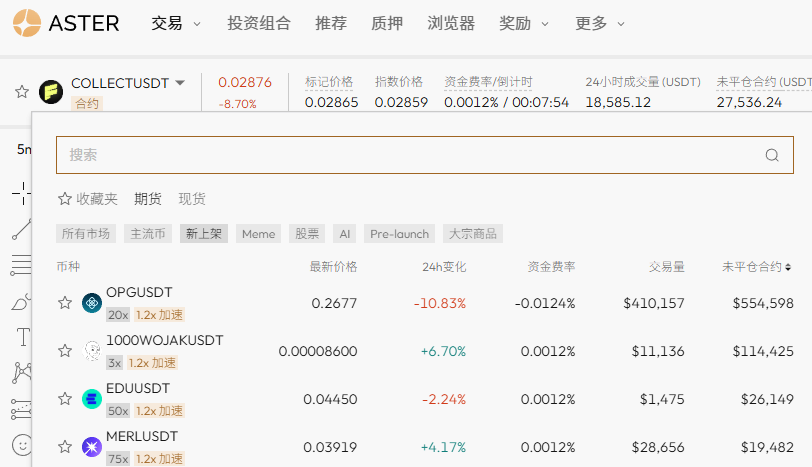This screenshot has width=812, height=467.
Task: Select the brush drawing tool
Action: pos(22,302)
